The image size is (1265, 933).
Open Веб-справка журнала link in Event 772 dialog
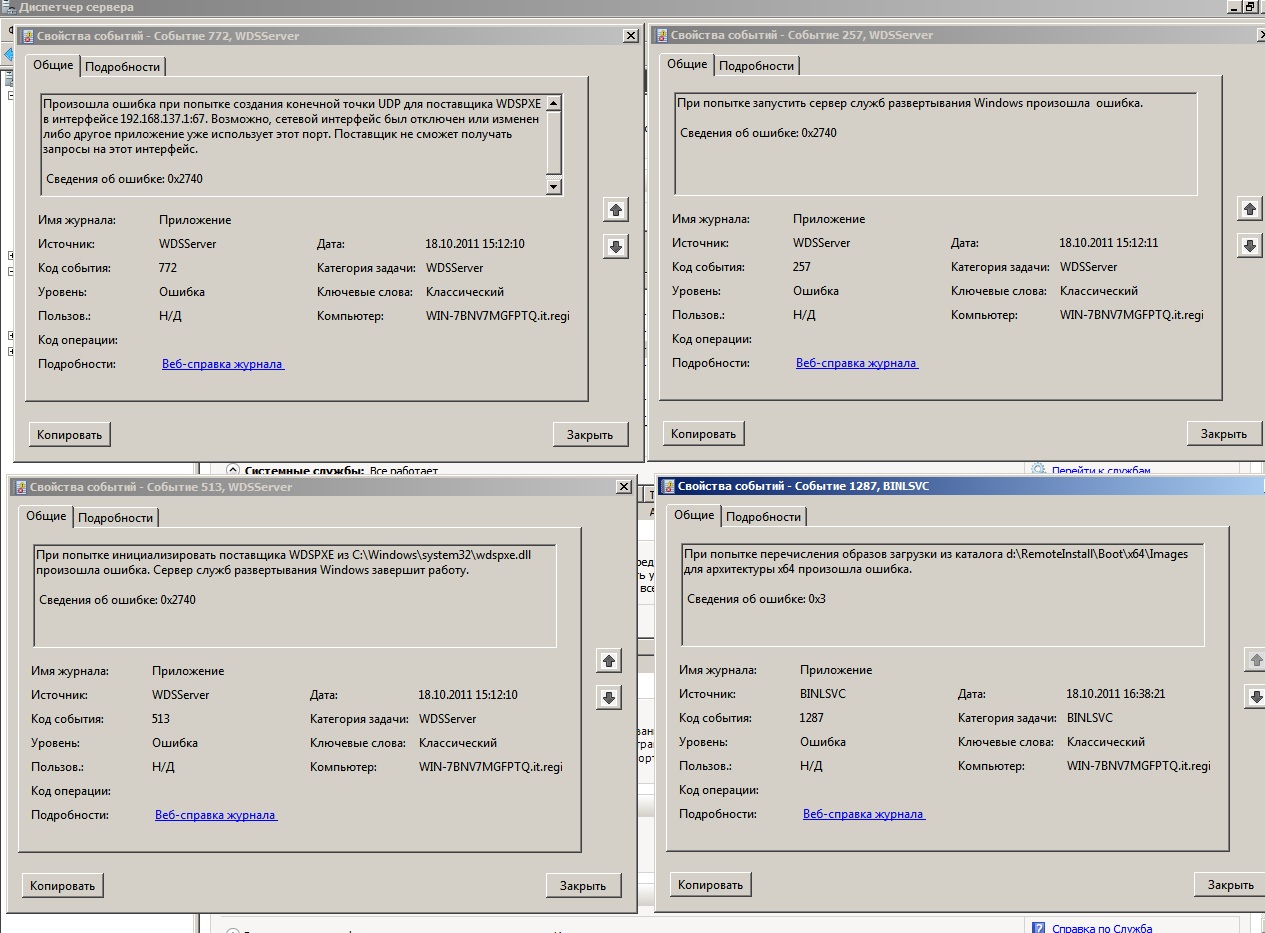(x=223, y=364)
